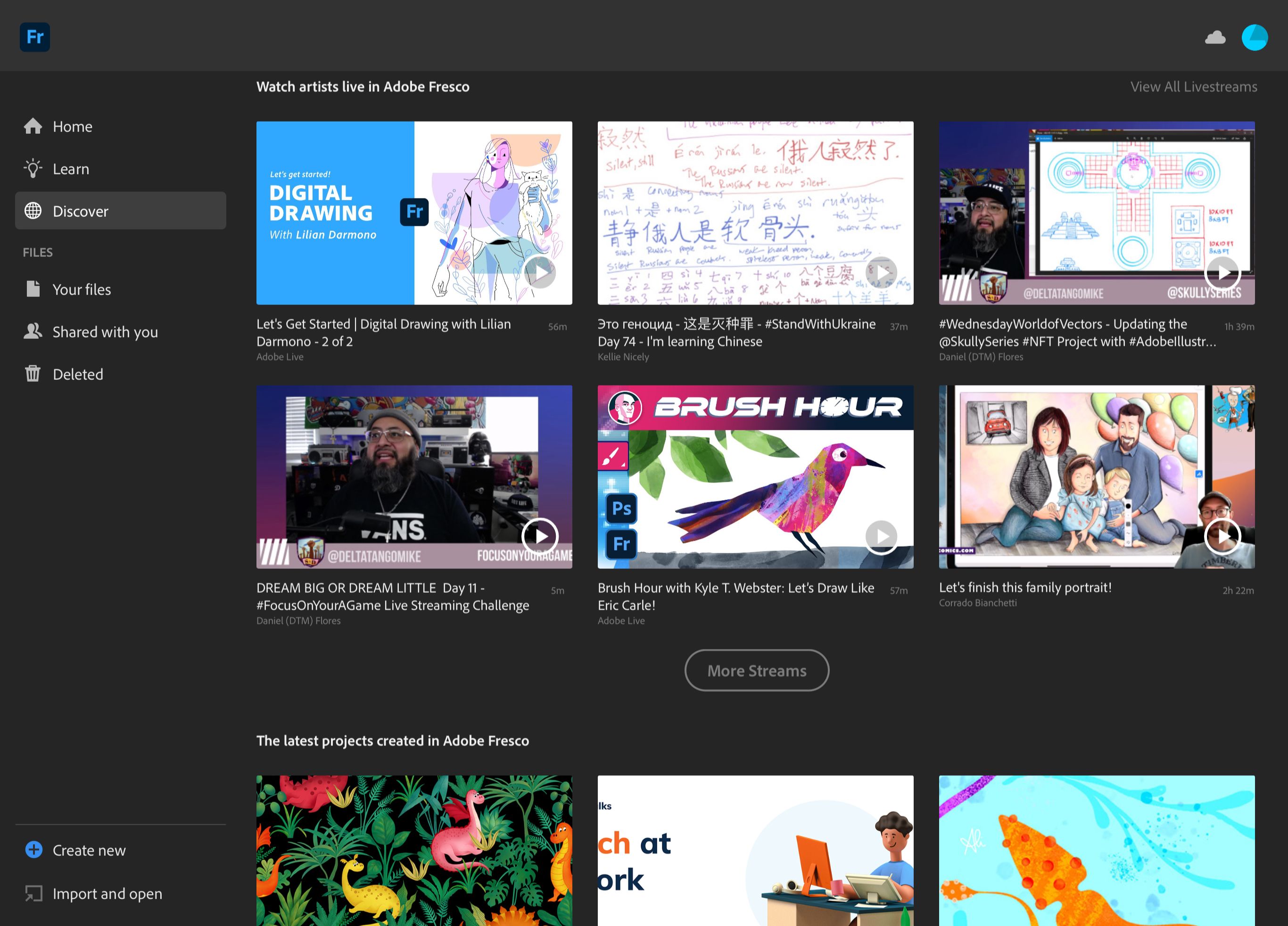Click the 56m duration label

coord(557,327)
